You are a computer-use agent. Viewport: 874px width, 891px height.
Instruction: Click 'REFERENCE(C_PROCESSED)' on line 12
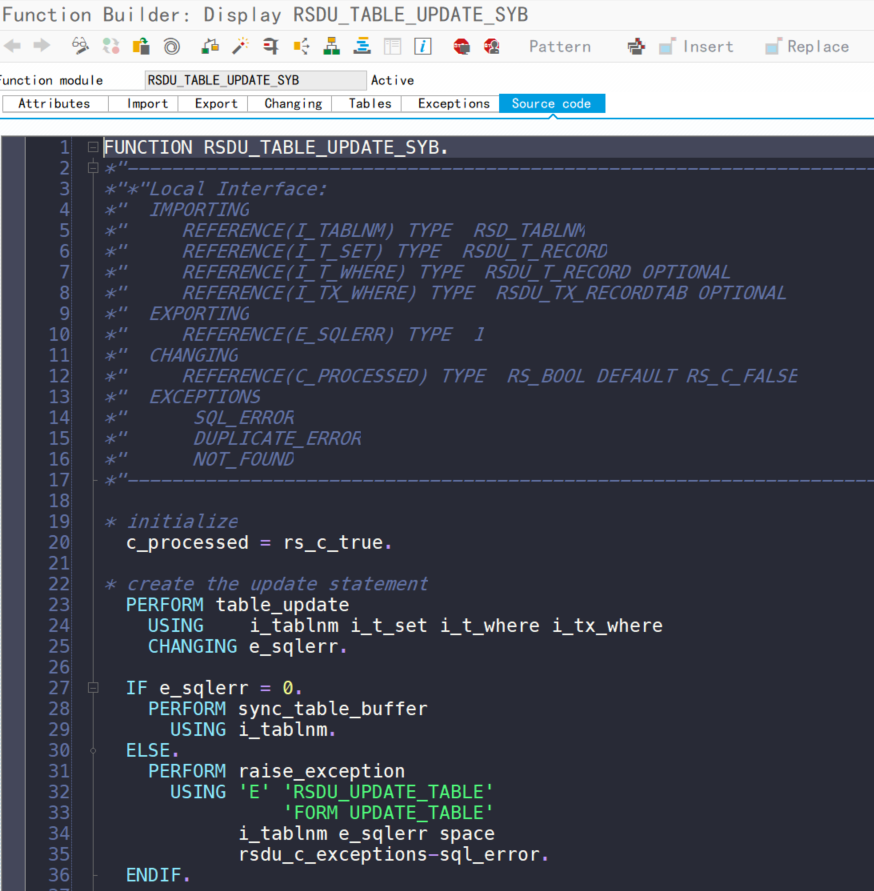[305, 376]
